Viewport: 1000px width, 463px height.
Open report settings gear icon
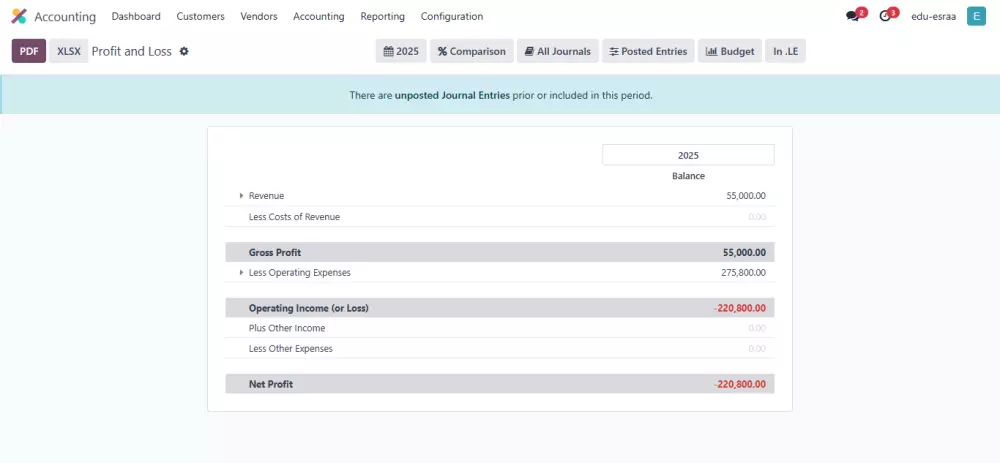[x=184, y=51]
